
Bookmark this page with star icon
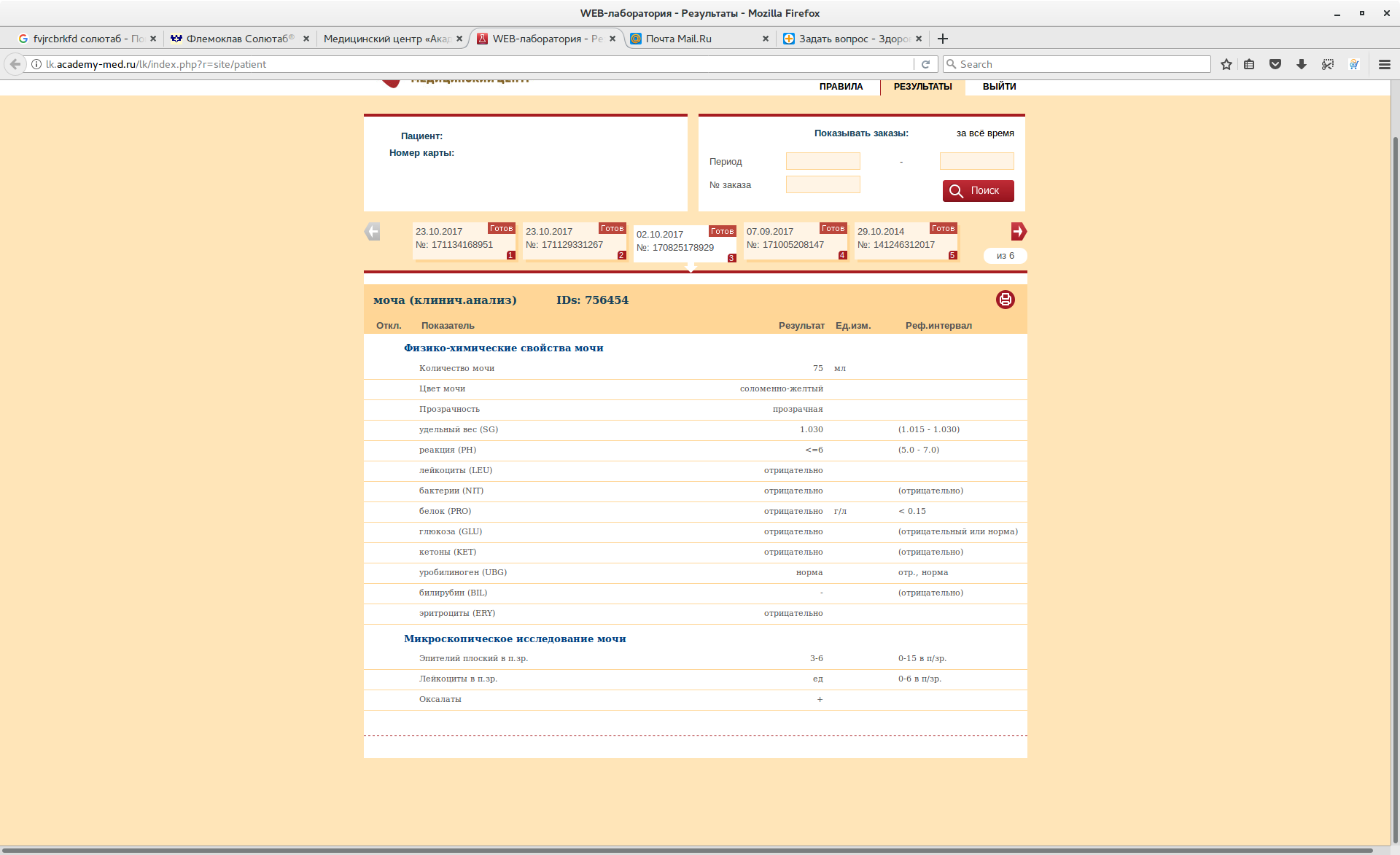coord(1226,64)
